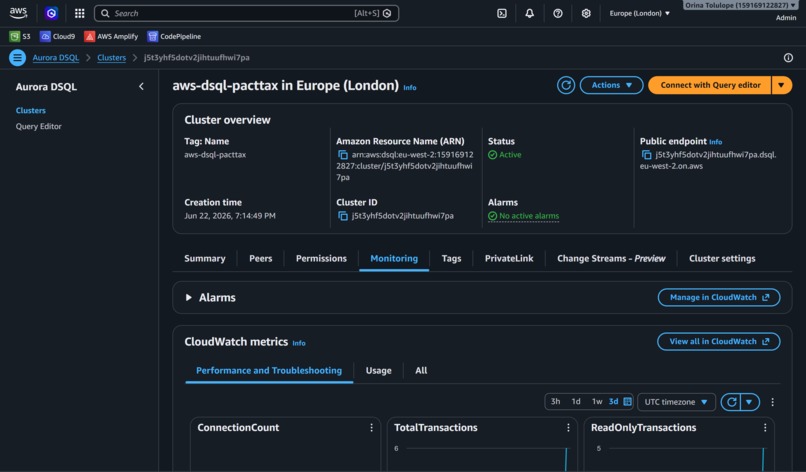
Task: Select Performance and Troubleshooting metrics tab
Action: click(269, 371)
